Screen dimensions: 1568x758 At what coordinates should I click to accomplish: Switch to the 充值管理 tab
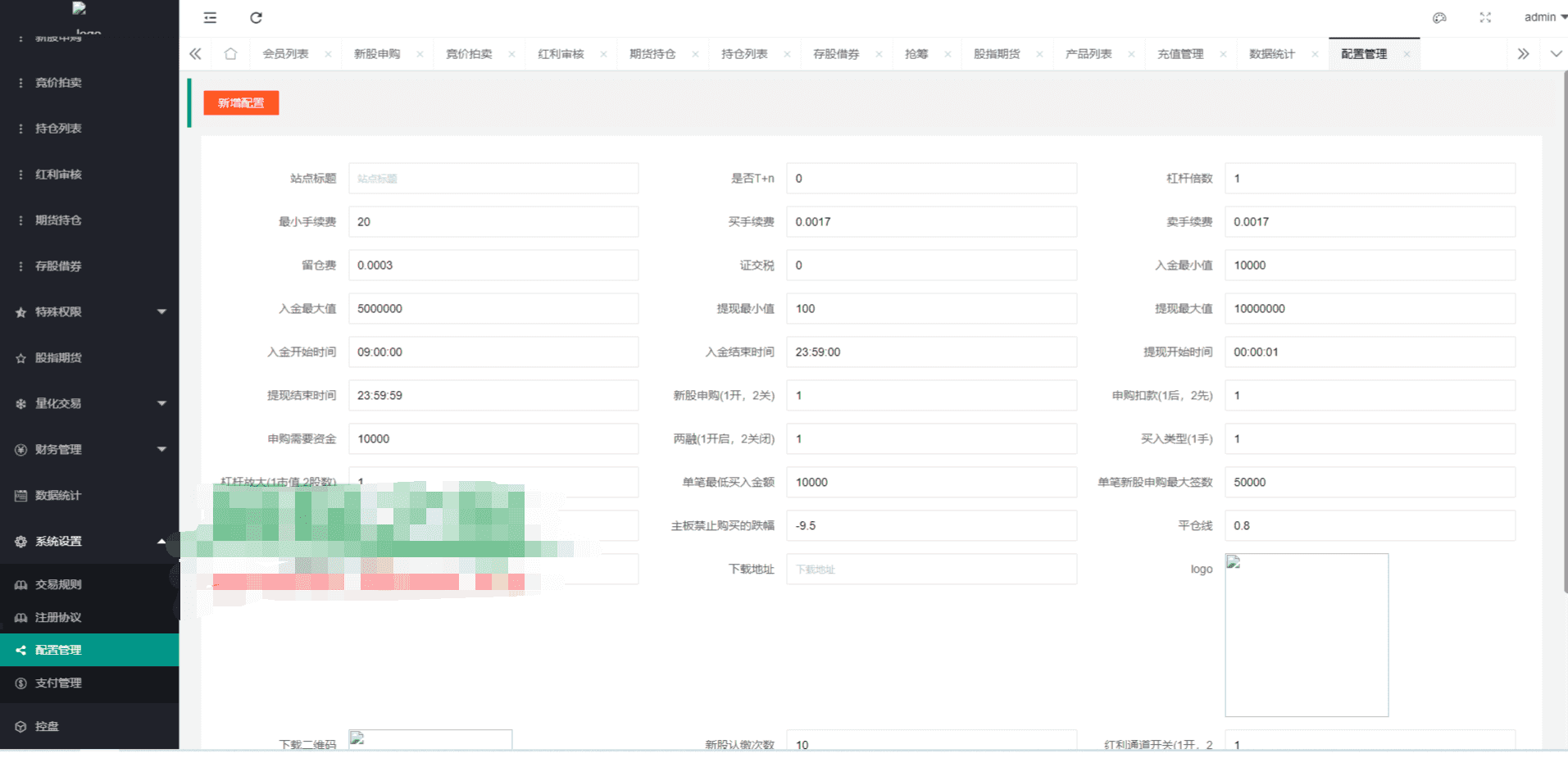1181,54
